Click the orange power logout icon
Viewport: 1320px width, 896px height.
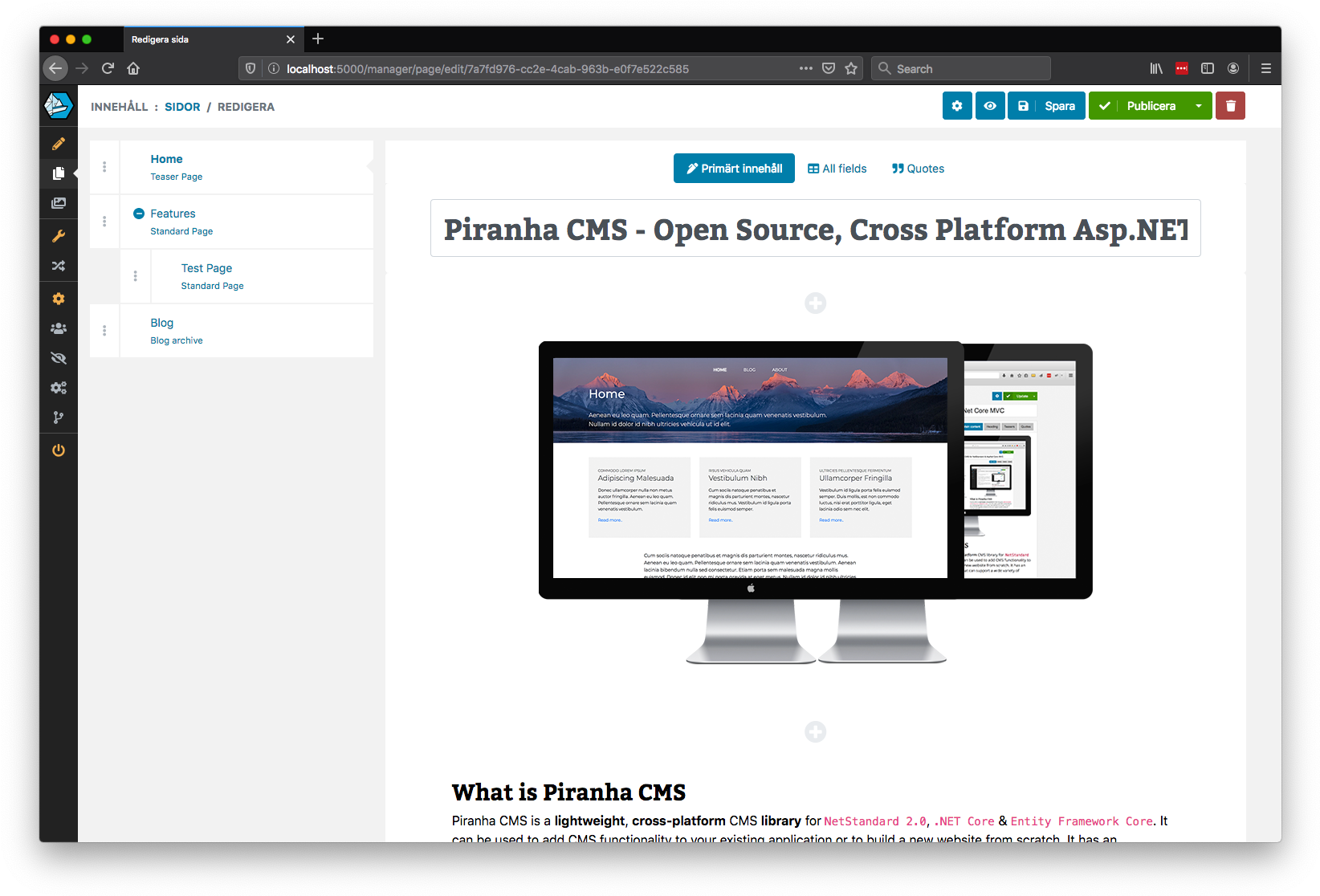pos(59,450)
